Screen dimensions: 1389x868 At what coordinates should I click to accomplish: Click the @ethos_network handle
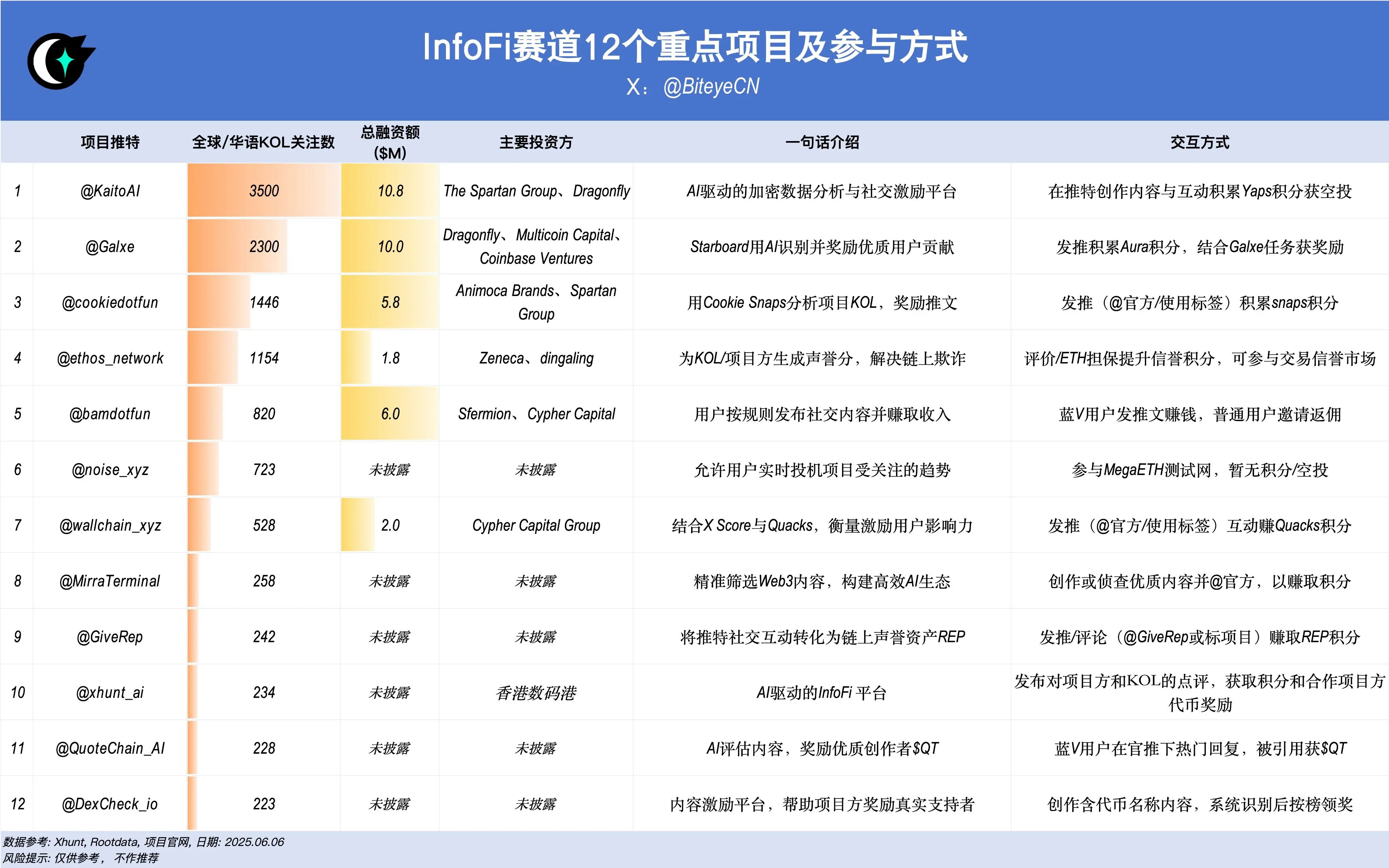pos(110,358)
